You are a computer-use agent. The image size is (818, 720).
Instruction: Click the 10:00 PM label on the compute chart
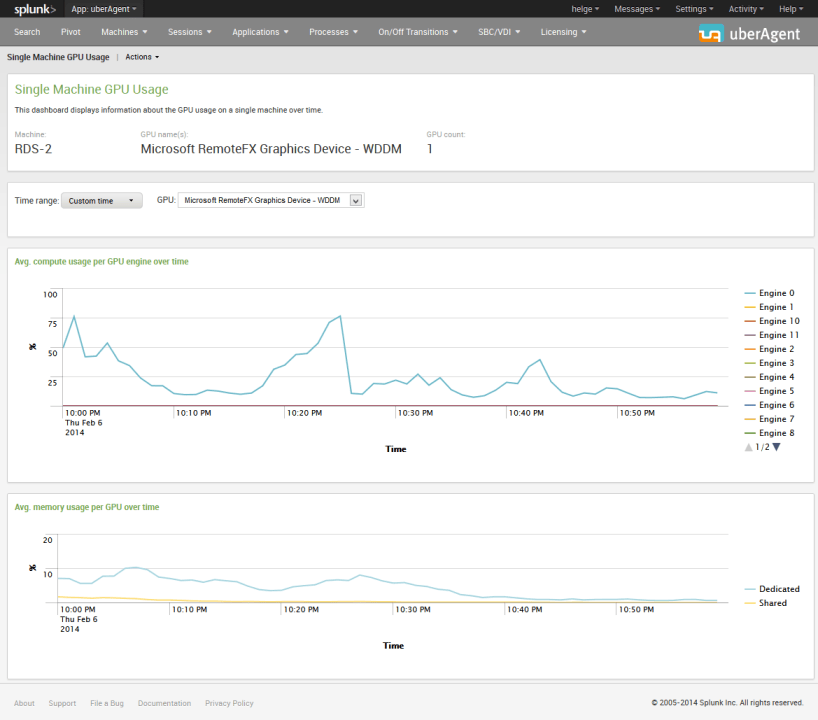click(x=82, y=413)
